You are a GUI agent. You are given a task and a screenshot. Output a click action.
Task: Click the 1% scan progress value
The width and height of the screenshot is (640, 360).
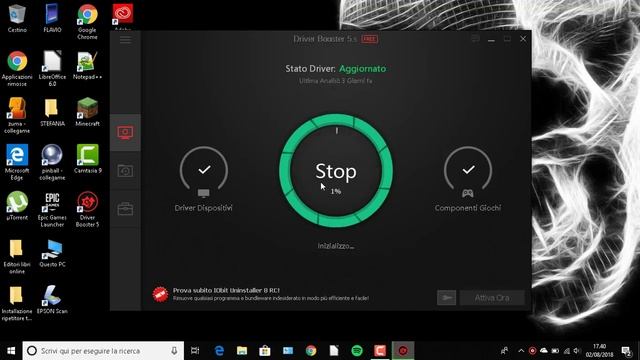(x=336, y=191)
